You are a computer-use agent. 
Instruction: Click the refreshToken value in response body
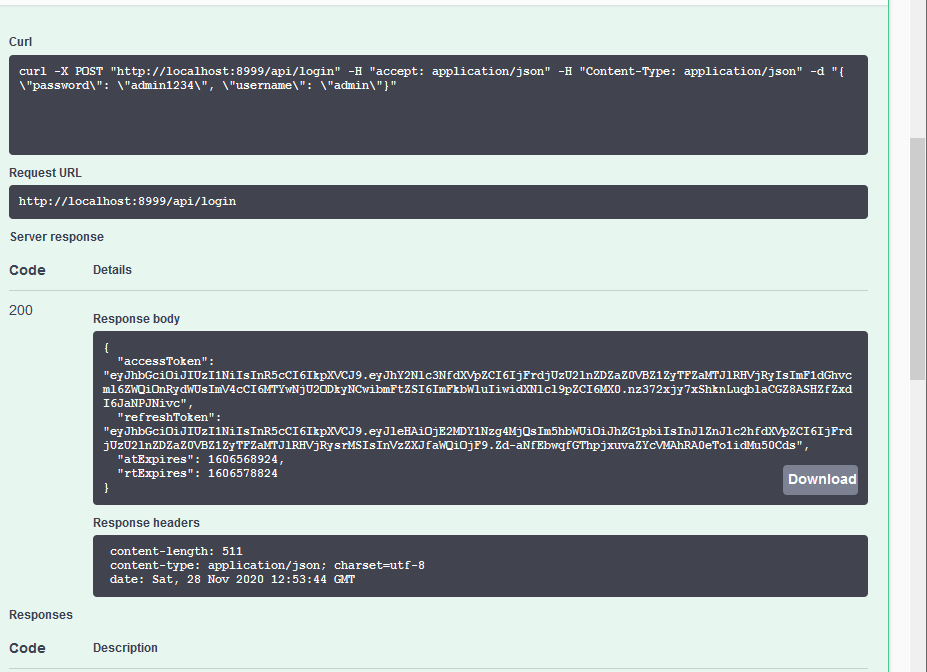click(x=477, y=439)
